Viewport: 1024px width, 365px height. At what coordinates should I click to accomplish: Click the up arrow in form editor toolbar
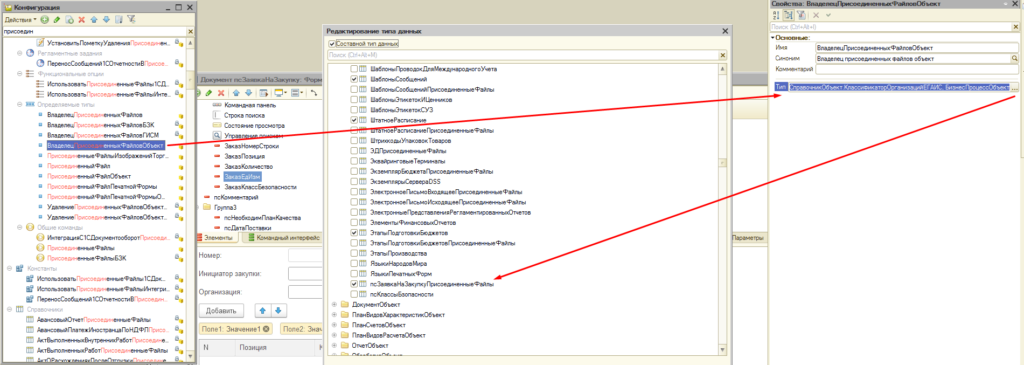[x=236, y=93]
